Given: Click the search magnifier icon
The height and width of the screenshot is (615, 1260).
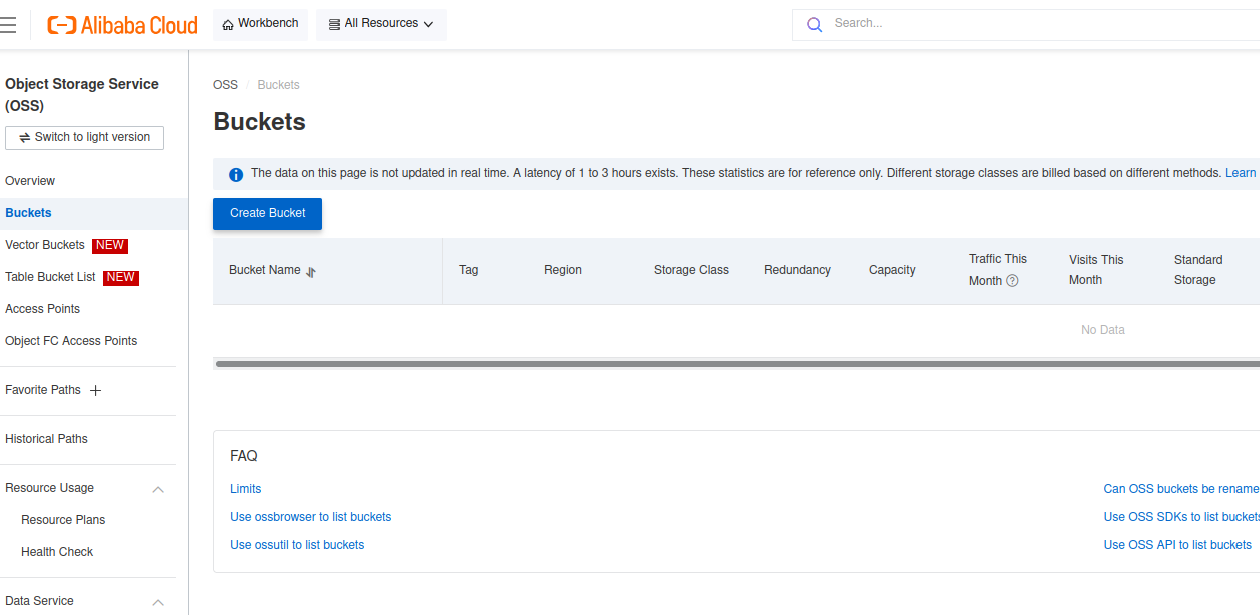Looking at the screenshot, I should pos(815,24).
